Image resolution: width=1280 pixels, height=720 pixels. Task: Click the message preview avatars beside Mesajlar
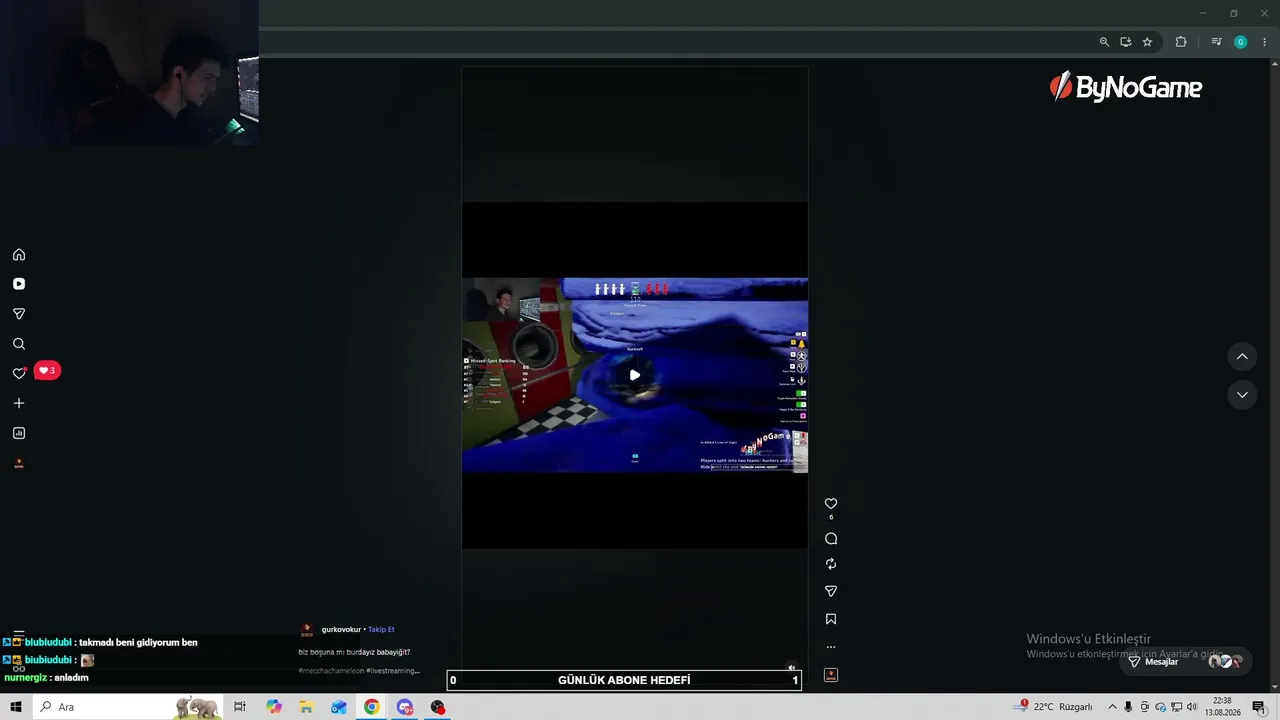1225,661
